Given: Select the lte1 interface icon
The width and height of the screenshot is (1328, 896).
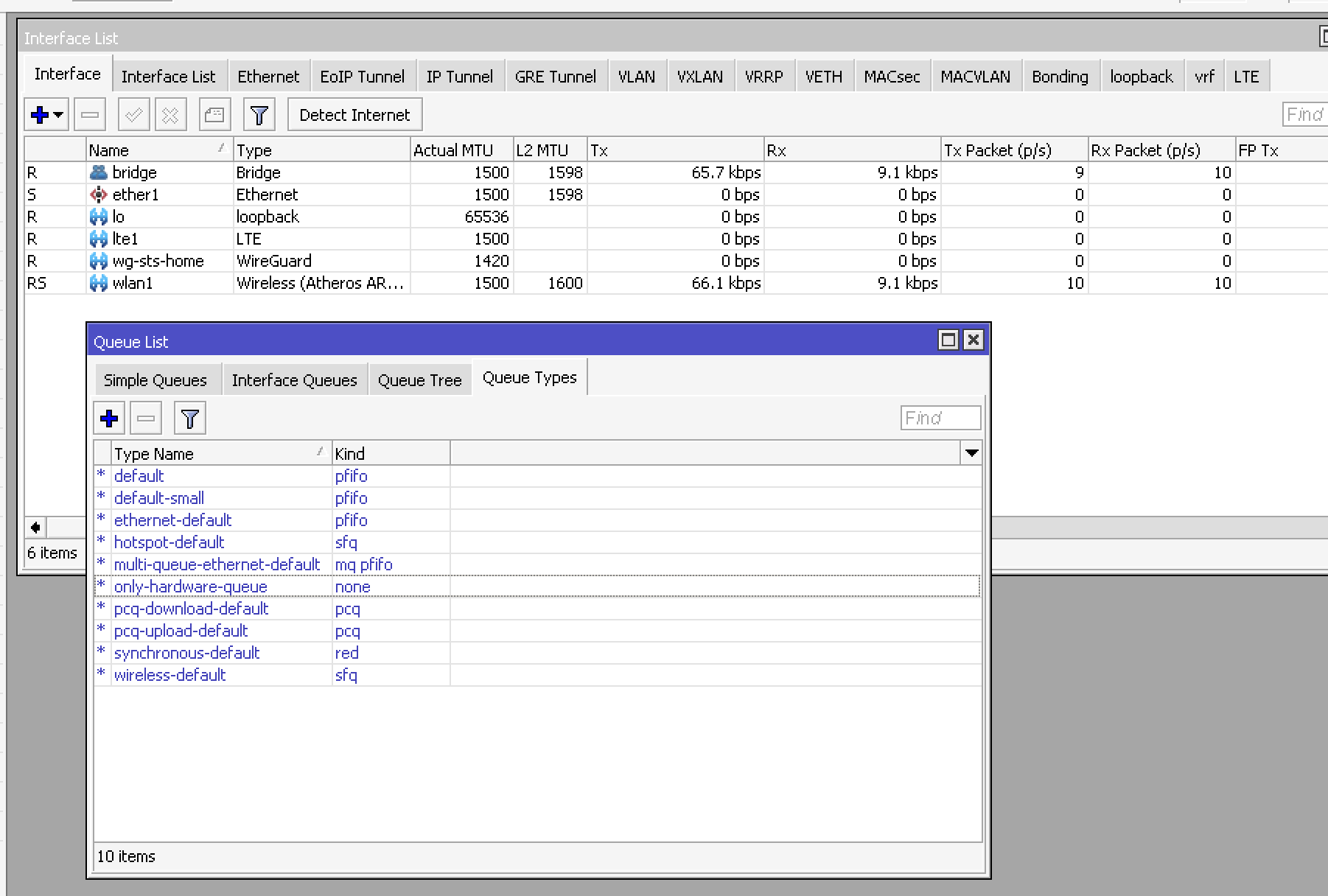Looking at the screenshot, I should pyautogui.click(x=98, y=239).
